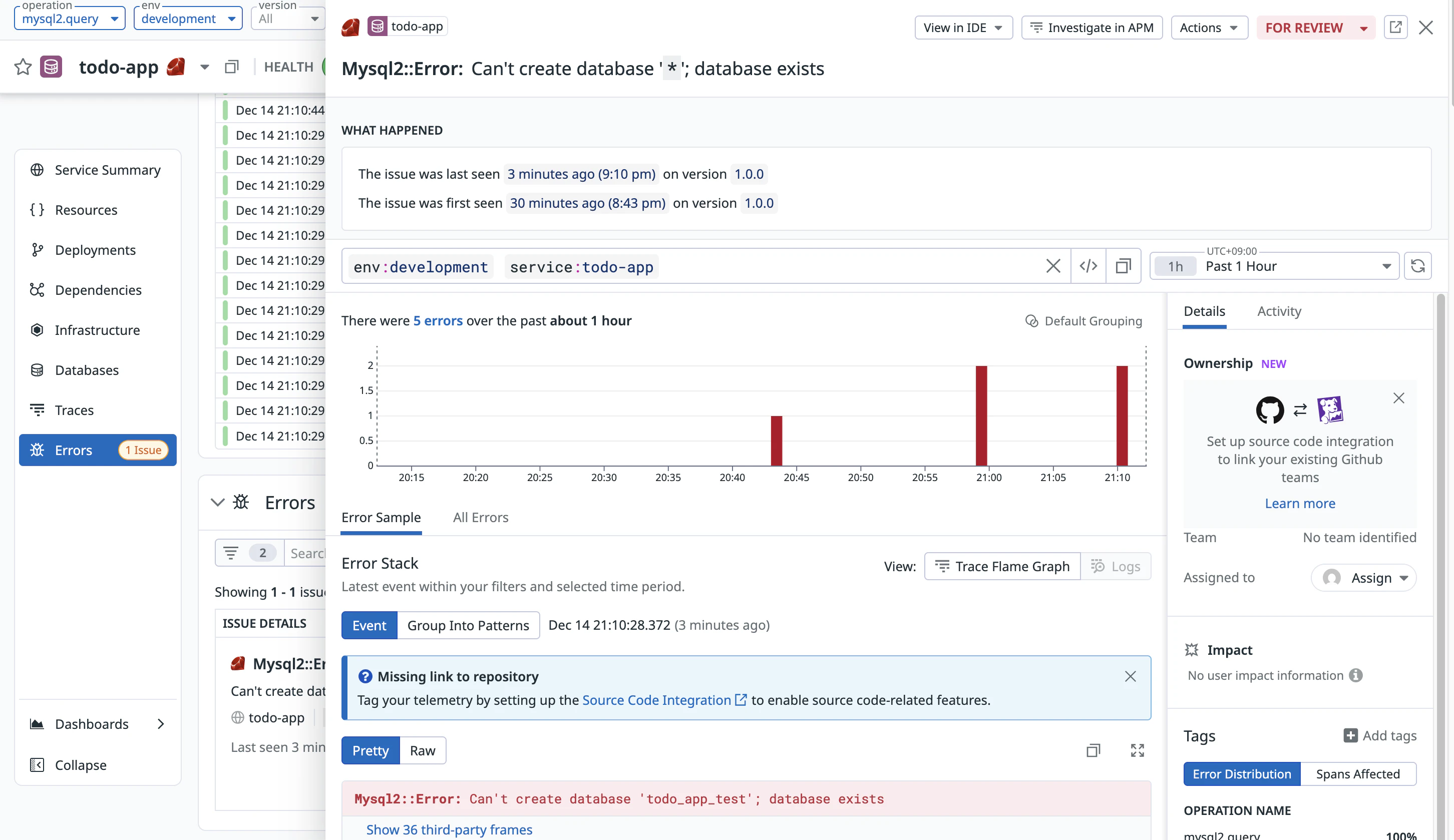
Task: Refresh the Past 1 Hour timeframe
Action: pos(1417,266)
